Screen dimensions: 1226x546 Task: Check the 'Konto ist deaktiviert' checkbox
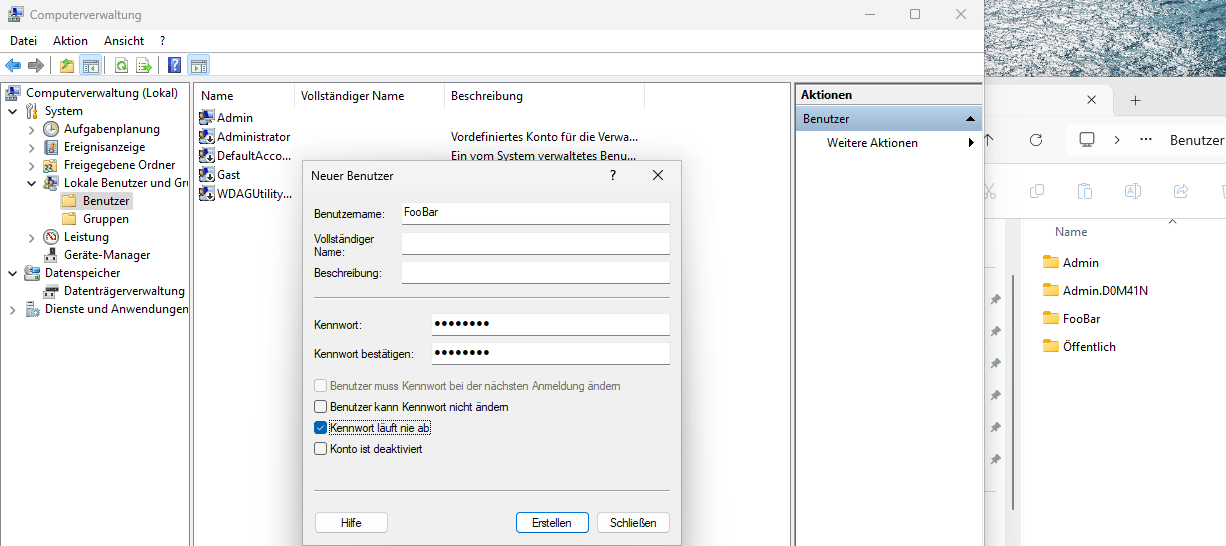pyautogui.click(x=321, y=449)
